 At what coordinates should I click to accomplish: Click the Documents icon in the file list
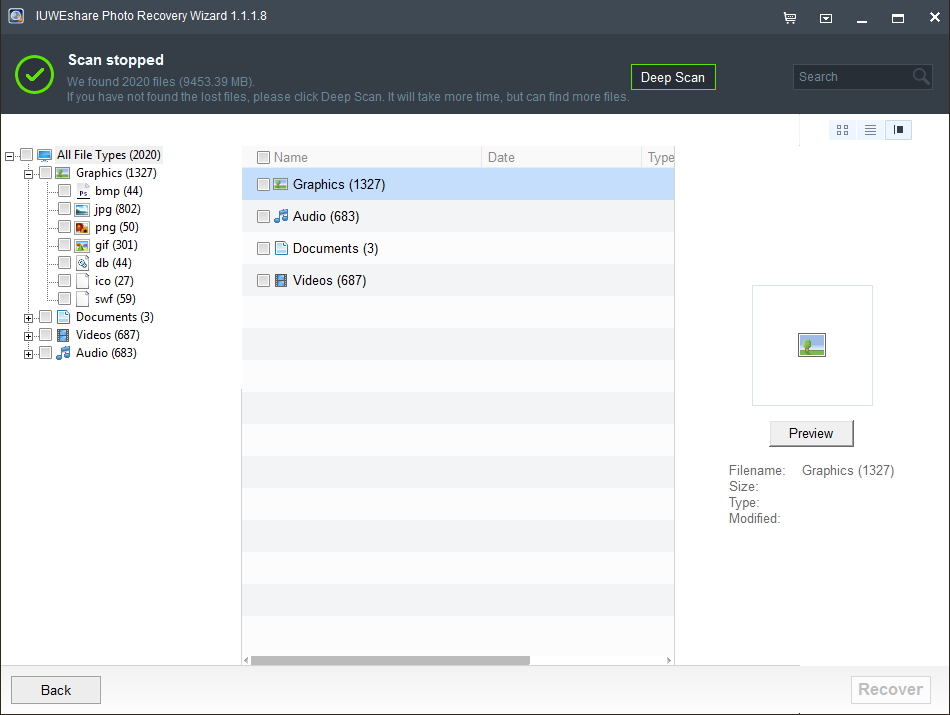point(281,248)
